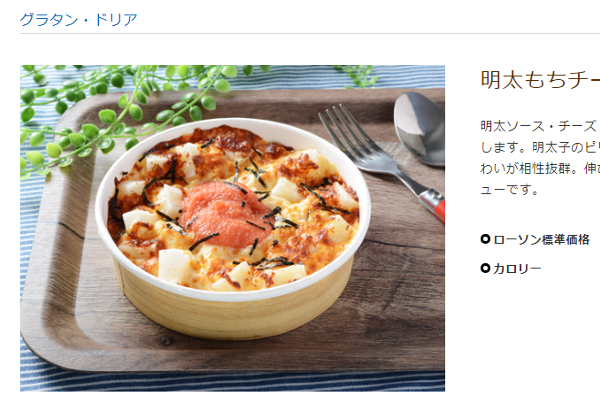Click the bullet icon beside カロリー
The width and height of the screenshot is (600, 400).
(x=485, y=268)
